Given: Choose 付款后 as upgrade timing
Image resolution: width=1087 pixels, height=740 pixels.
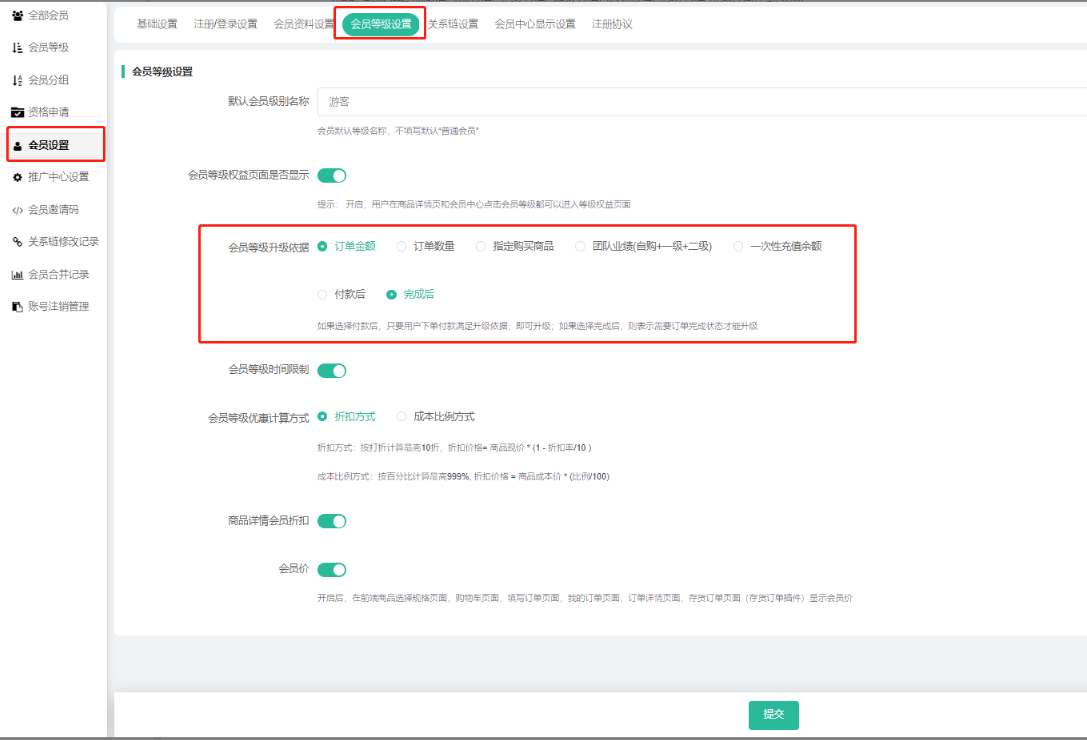Looking at the screenshot, I should [x=322, y=295].
